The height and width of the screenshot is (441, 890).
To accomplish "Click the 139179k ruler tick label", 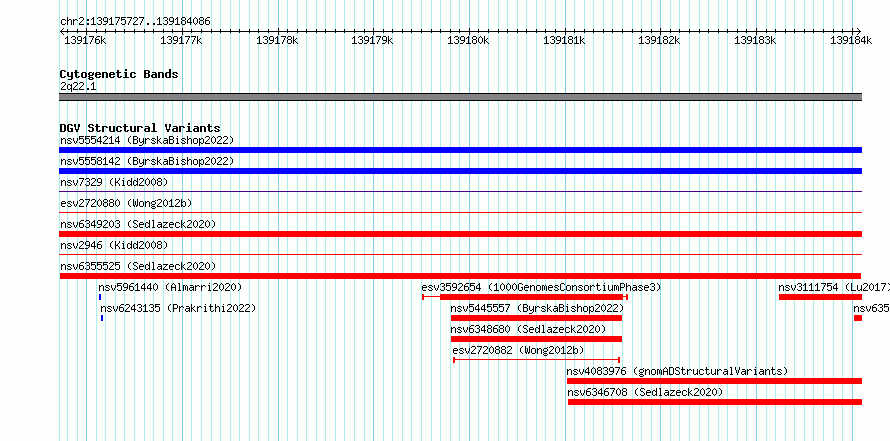I will click(x=372, y=40).
